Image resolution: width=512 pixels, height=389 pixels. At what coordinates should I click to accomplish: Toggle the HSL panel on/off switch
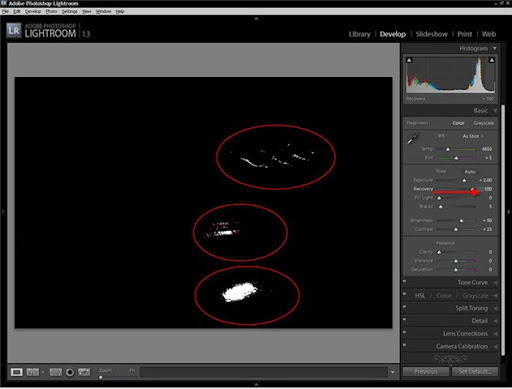(x=404, y=294)
